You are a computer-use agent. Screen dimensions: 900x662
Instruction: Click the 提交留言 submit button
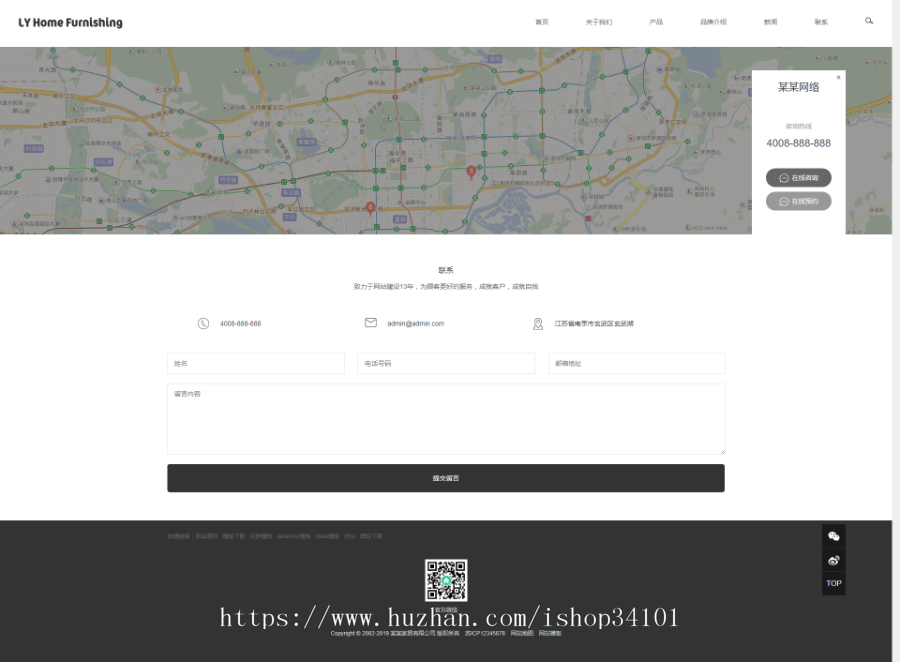tap(446, 478)
